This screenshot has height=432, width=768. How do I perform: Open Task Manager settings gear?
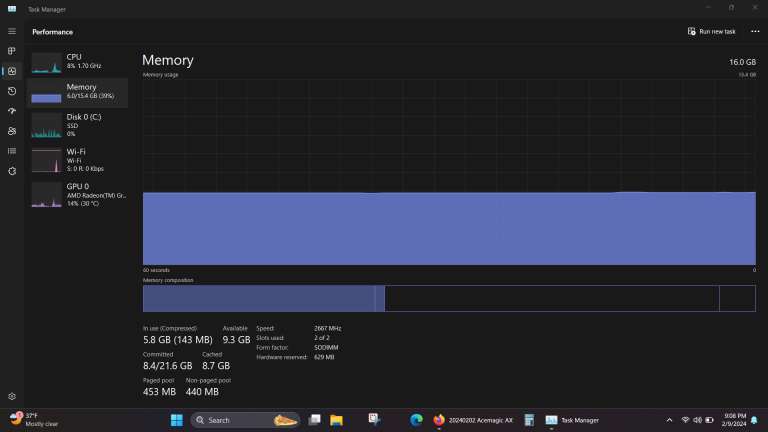(x=12, y=397)
